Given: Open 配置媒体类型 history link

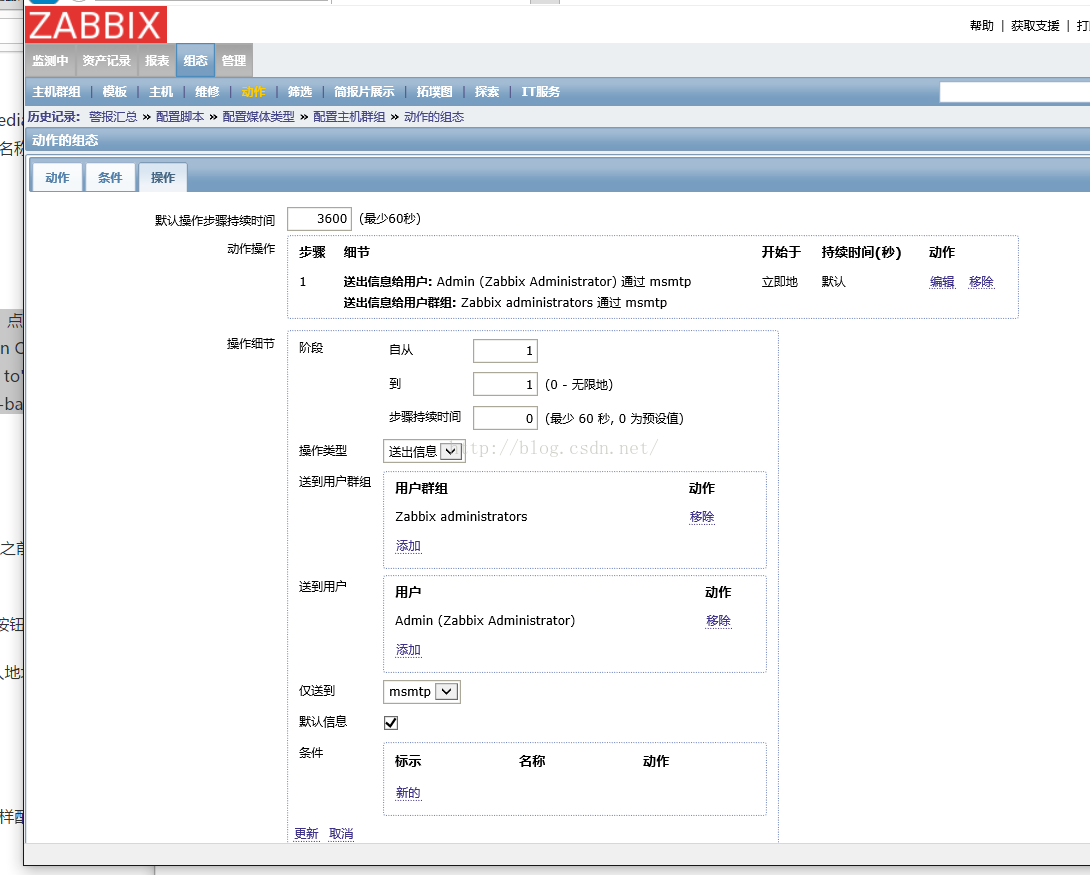Looking at the screenshot, I should (259, 117).
